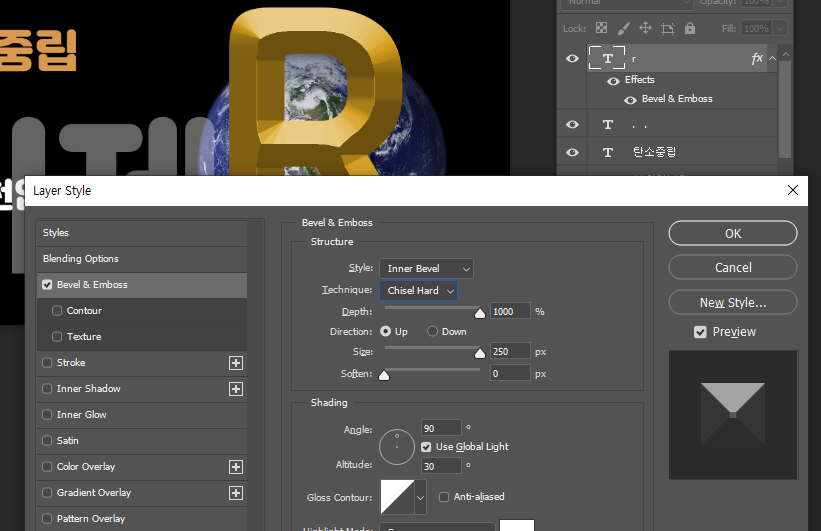Hide layer r with its eye icon
Viewport: 821px width, 531px height.
click(x=572, y=58)
